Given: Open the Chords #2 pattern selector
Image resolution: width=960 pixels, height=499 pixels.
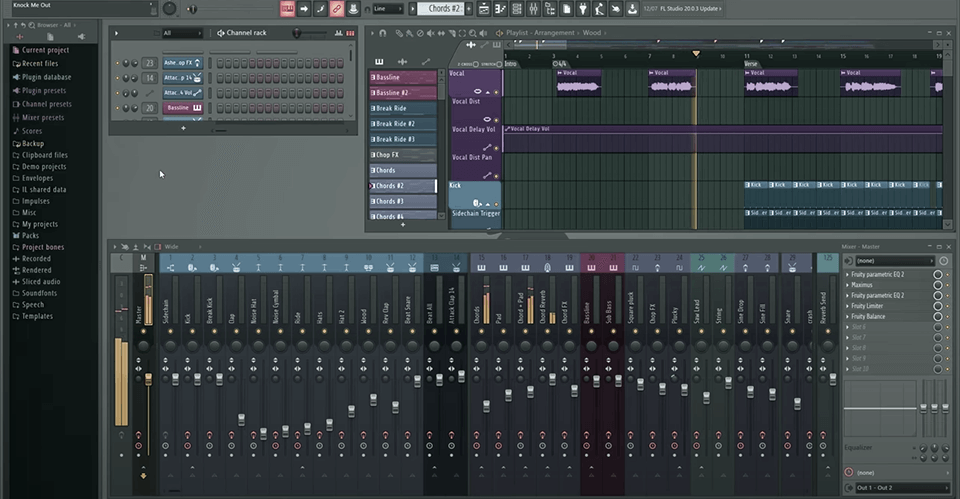Looking at the screenshot, I should tap(444, 9).
